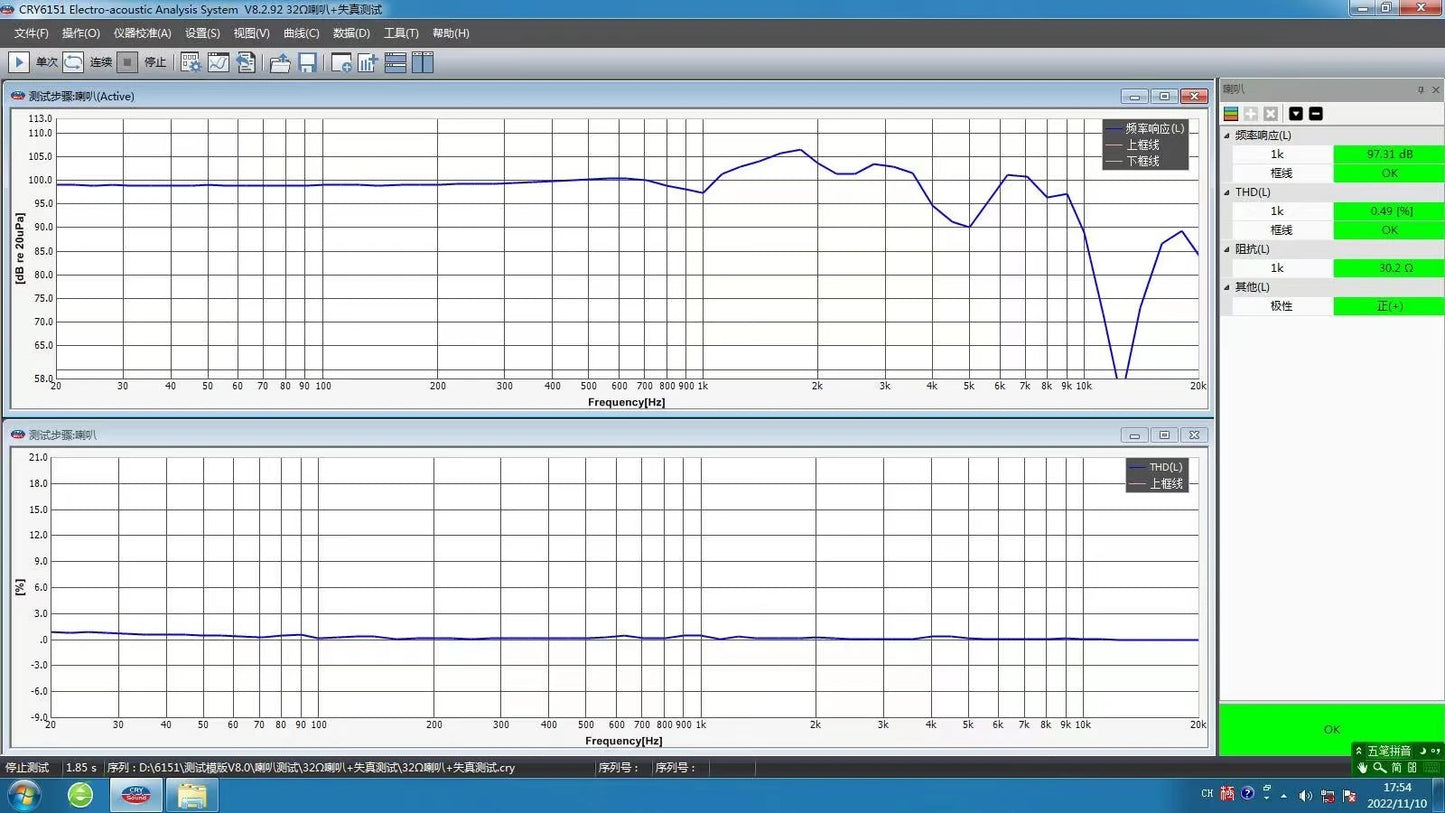This screenshot has width=1445, height=813.
Task: Click the 97.31 dB result cell
Action: point(1388,154)
